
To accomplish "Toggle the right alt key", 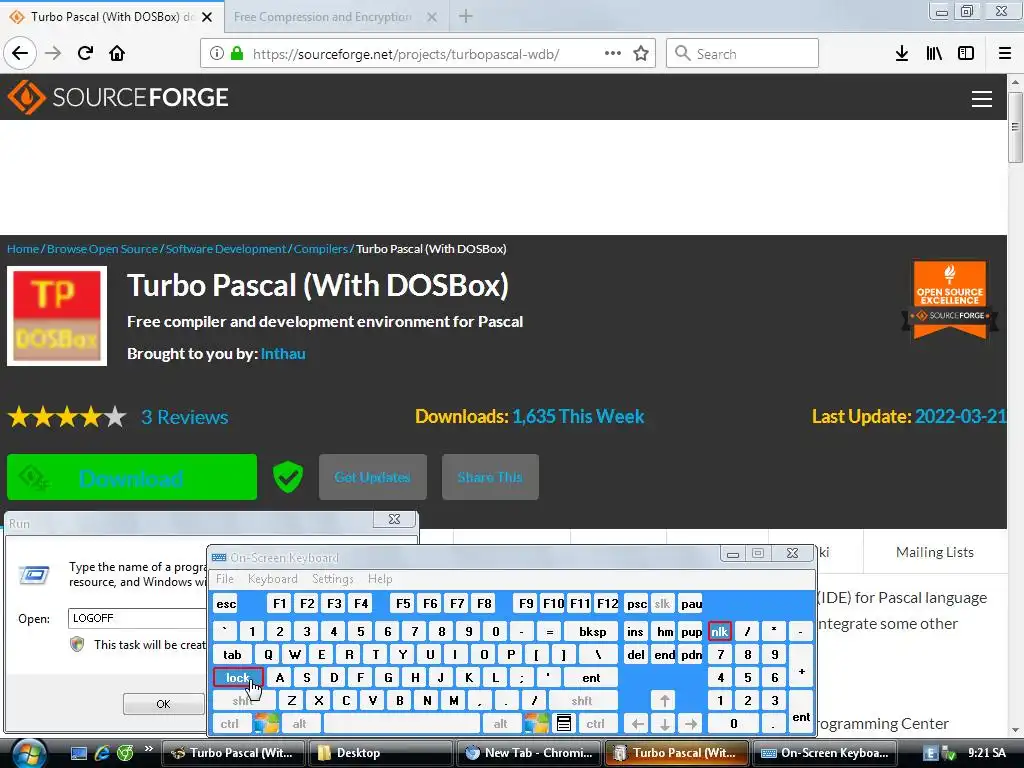I will (500, 724).
